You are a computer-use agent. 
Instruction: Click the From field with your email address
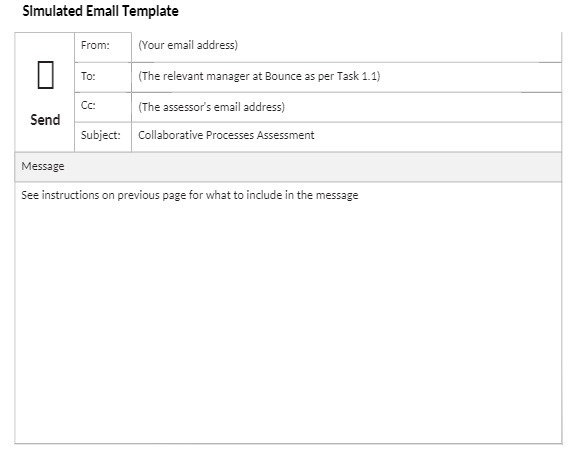click(346, 47)
